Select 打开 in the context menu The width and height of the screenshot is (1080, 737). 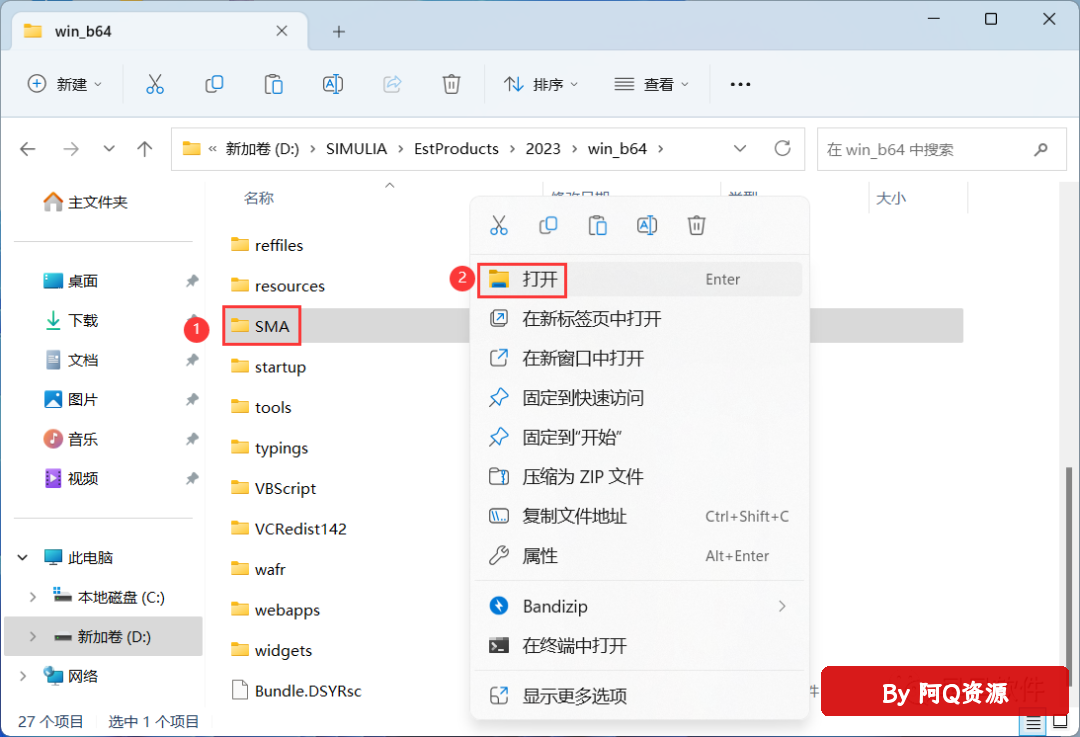pos(540,279)
